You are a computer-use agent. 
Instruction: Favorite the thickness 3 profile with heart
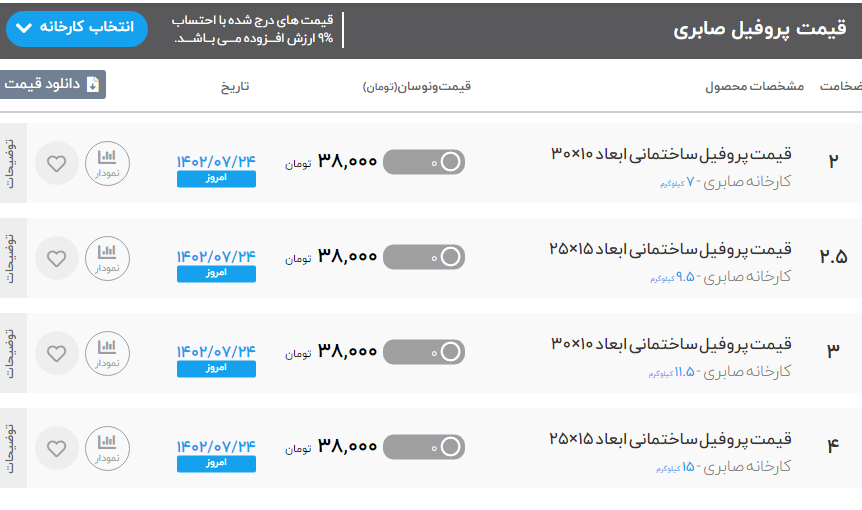point(57,353)
